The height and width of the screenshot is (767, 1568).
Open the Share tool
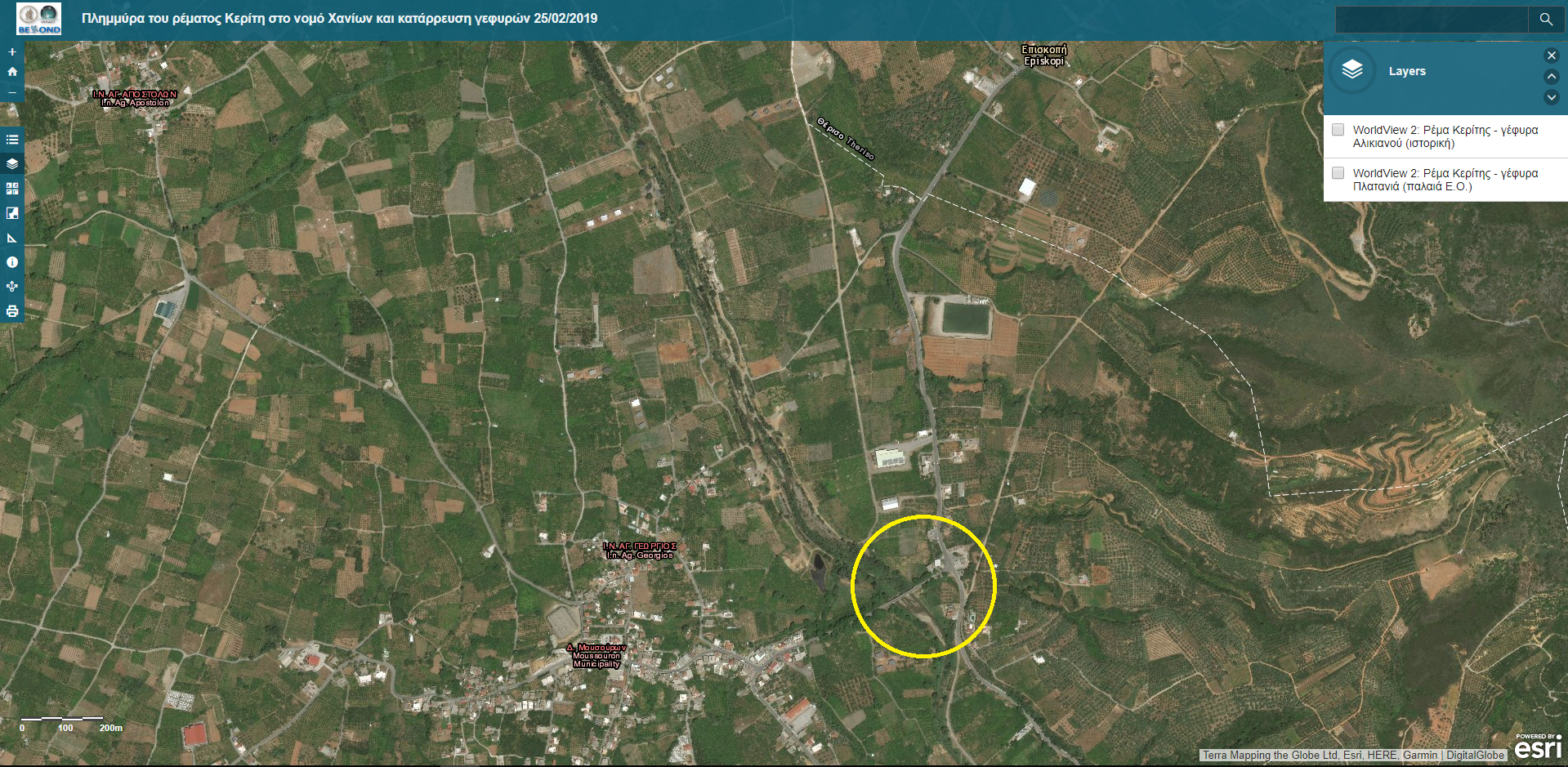[x=12, y=287]
